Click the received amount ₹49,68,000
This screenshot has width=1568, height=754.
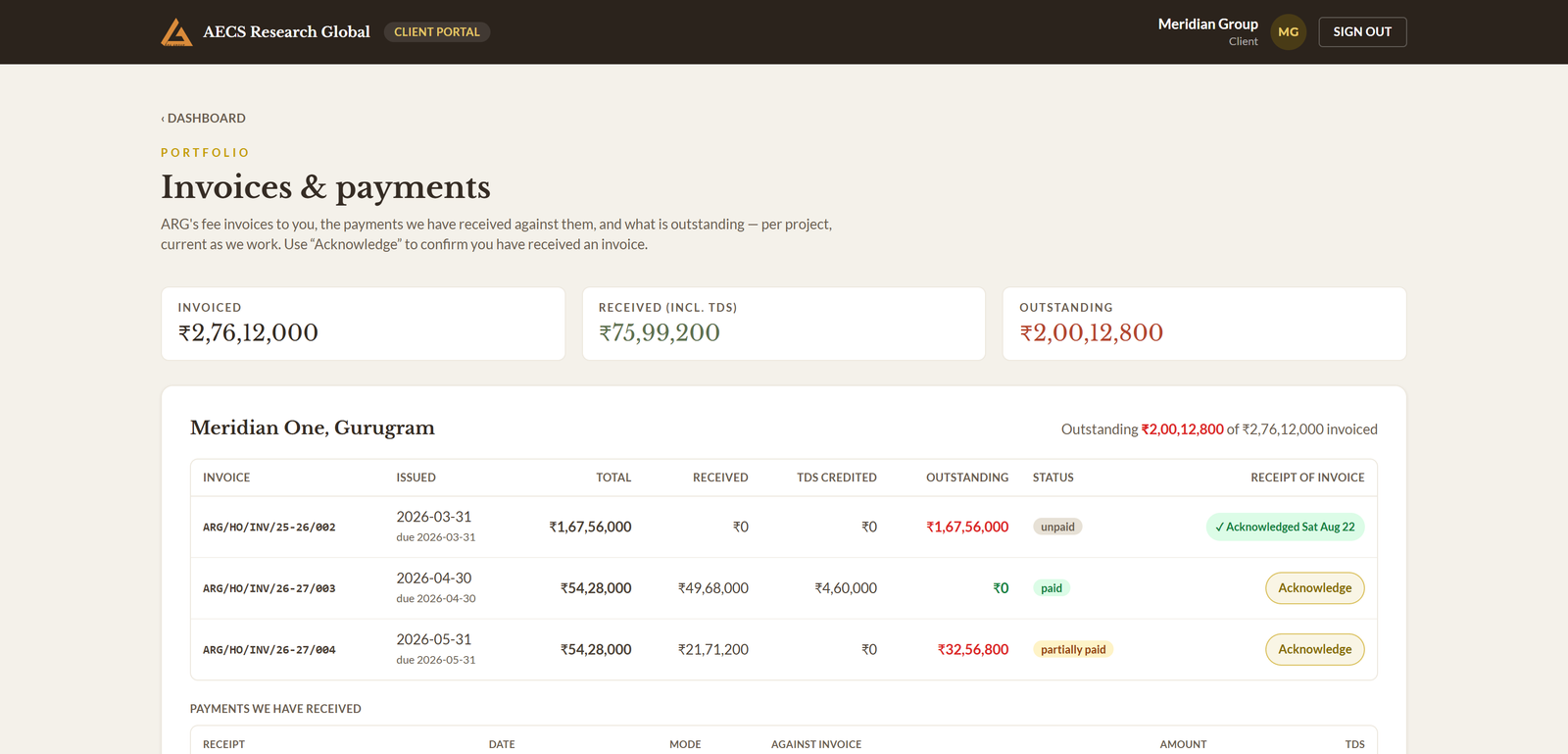(713, 588)
